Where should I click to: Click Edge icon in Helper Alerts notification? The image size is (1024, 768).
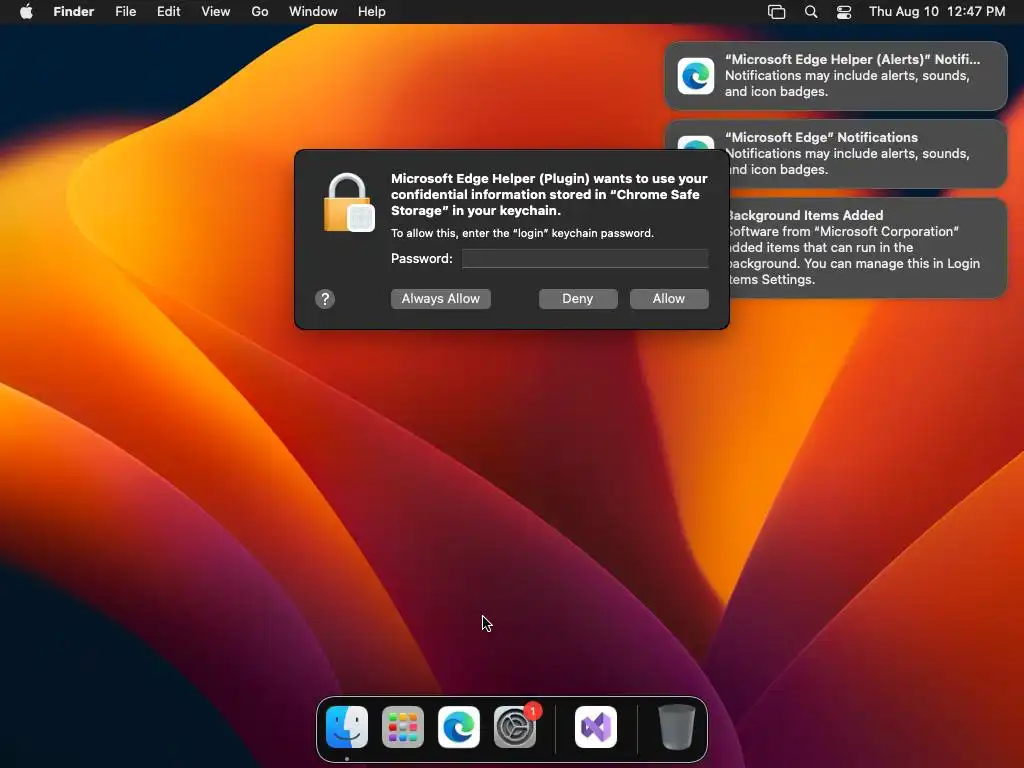(x=696, y=76)
